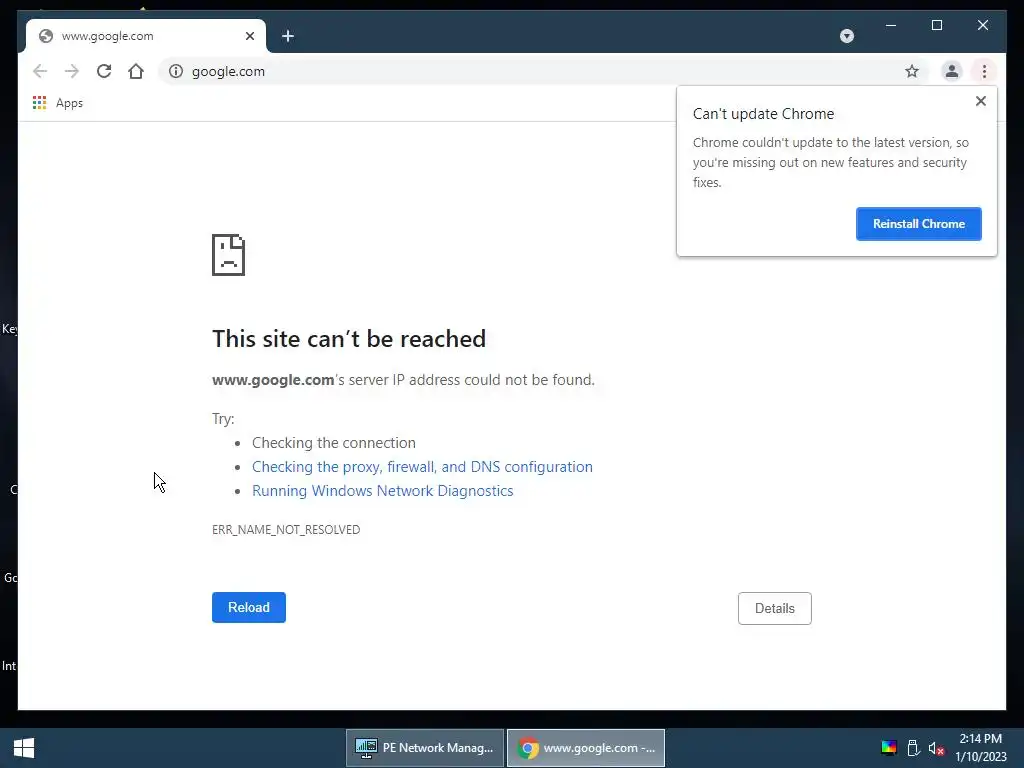The height and width of the screenshot is (768, 1024).
Task: Bookmark this page with the star icon
Action: point(912,71)
